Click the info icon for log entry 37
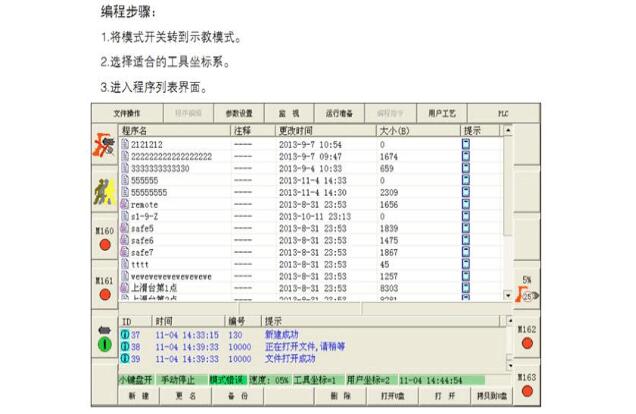Screen dimensions: 636x414 125,335
